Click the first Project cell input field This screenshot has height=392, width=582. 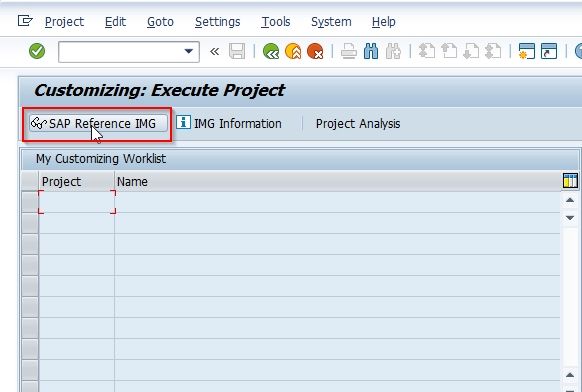click(x=77, y=202)
